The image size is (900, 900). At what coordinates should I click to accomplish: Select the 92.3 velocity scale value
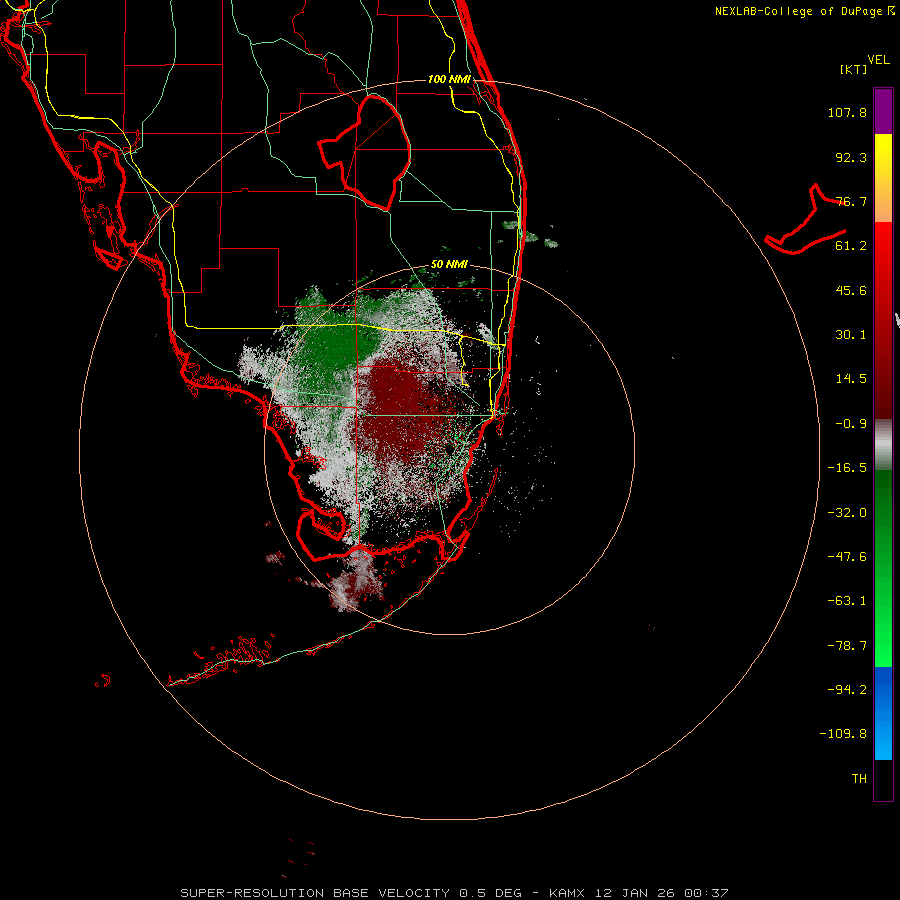tap(851, 157)
